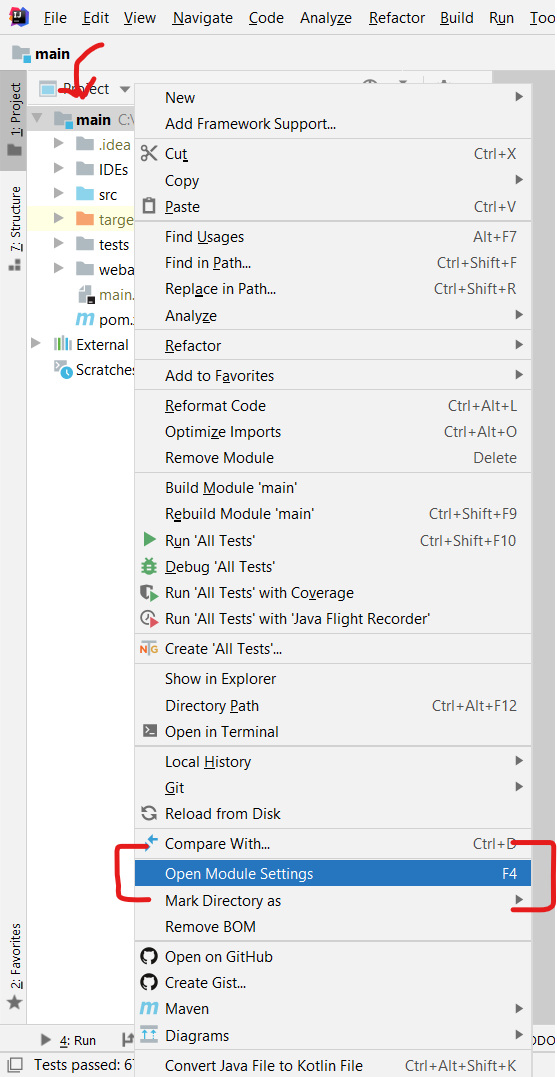The width and height of the screenshot is (557, 1077).
Task: Select the tests folder in tree
Action: click(114, 244)
